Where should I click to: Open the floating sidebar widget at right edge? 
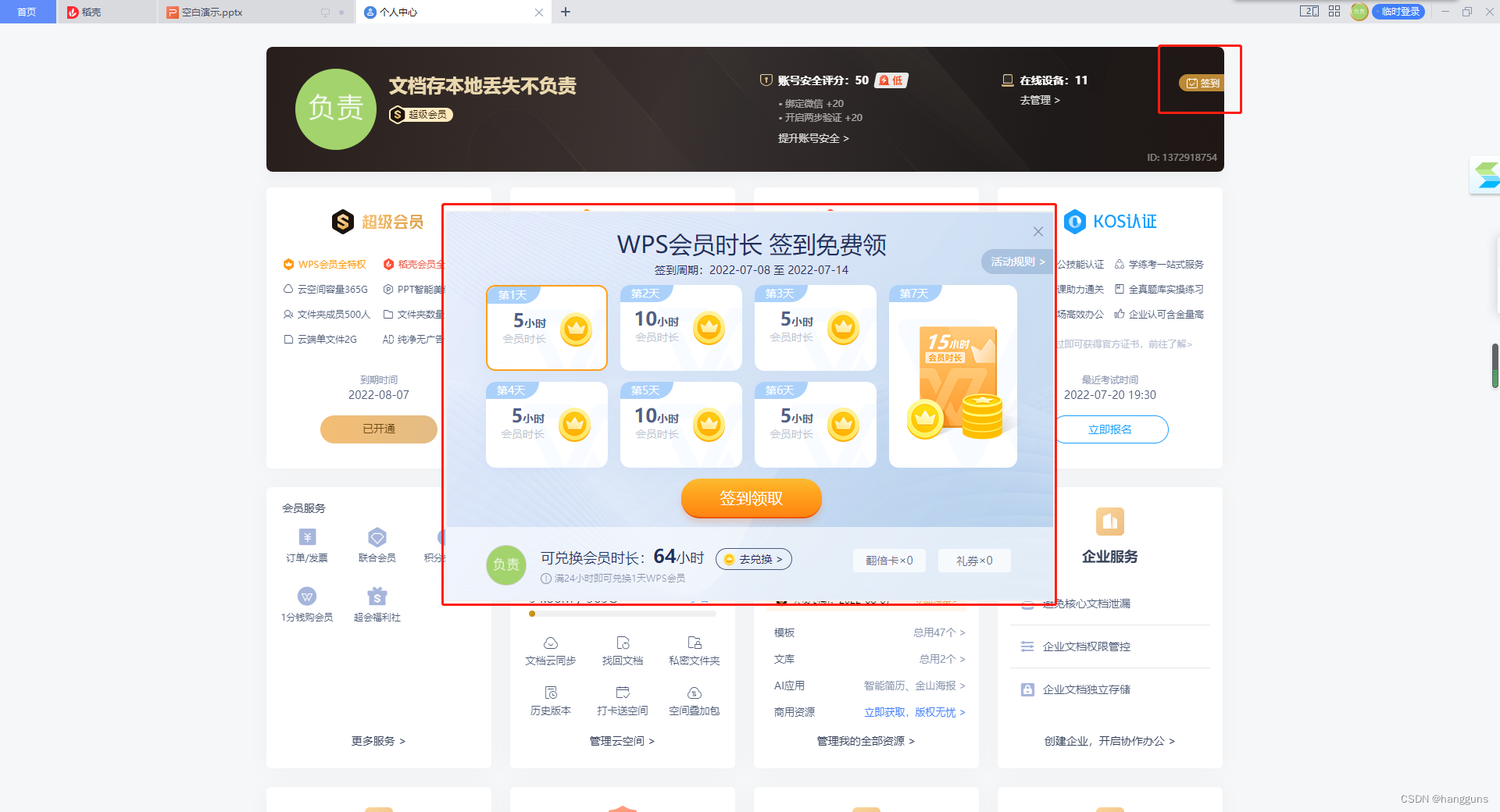pyautogui.click(x=1485, y=174)
